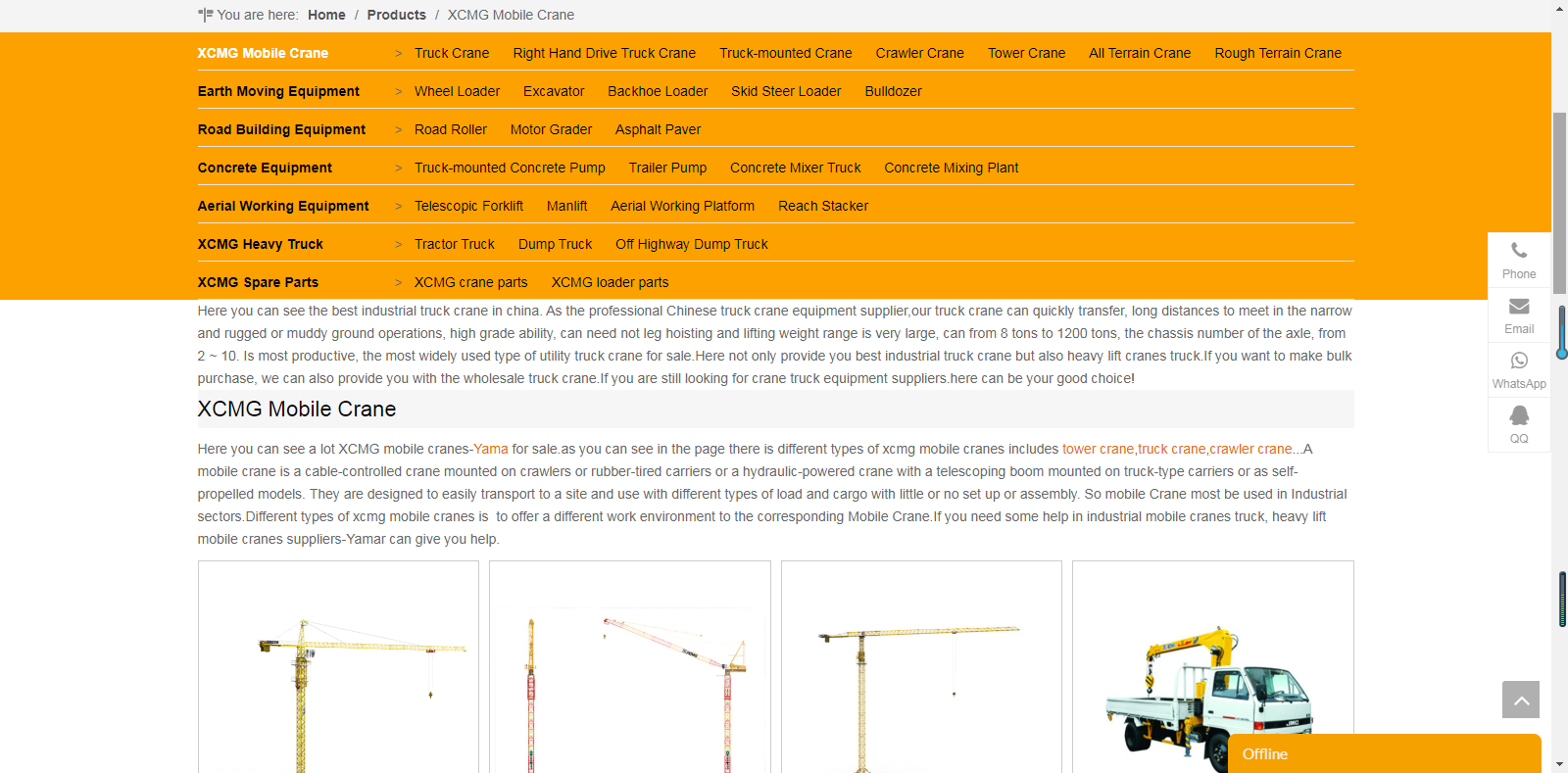Open the white truck-mounted crane thumbnail
1568x773 pixels.
(1213, 667)
